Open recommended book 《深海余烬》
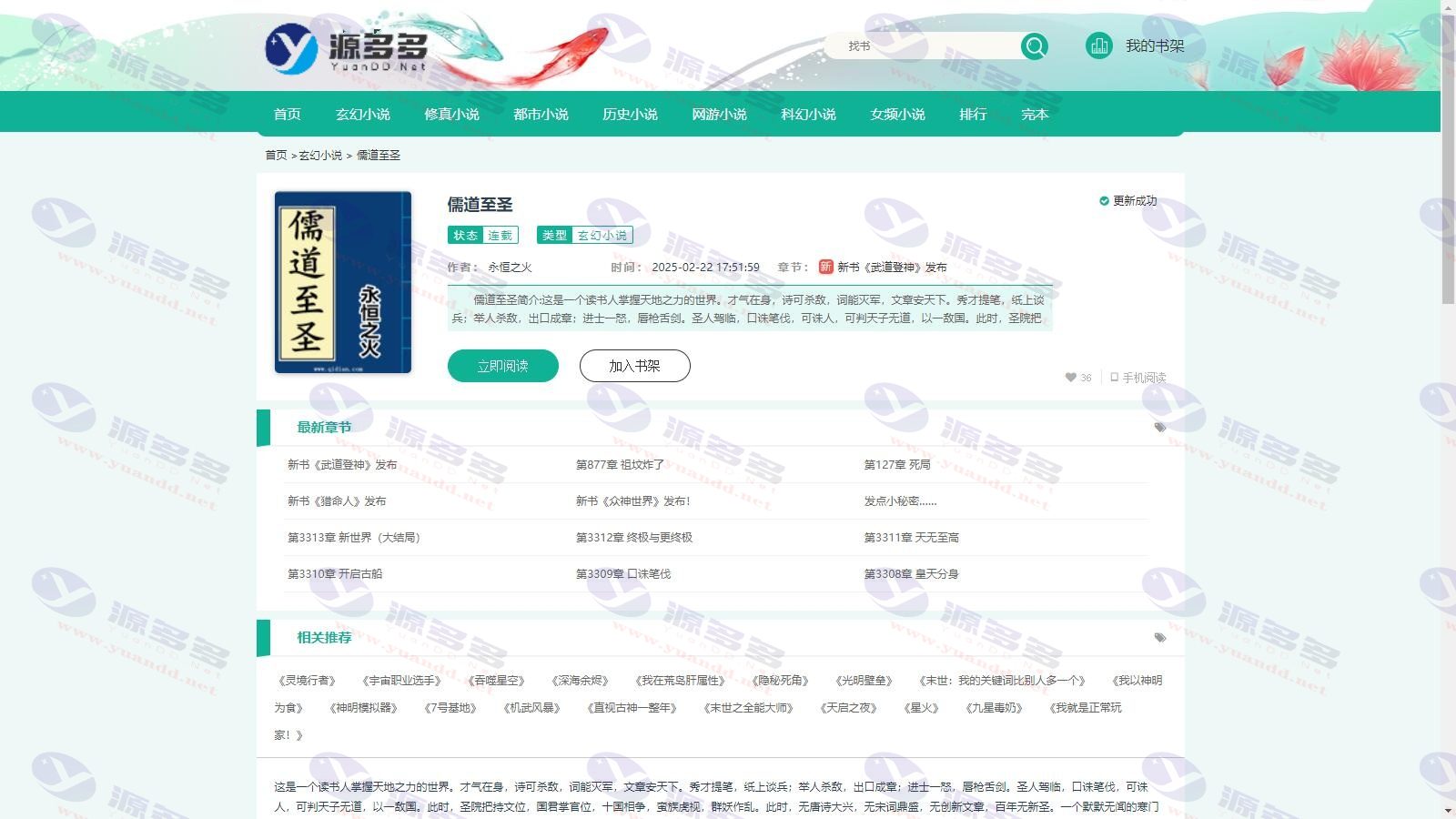Viewport: 1456px width, 819px height. tap(581, 681)
